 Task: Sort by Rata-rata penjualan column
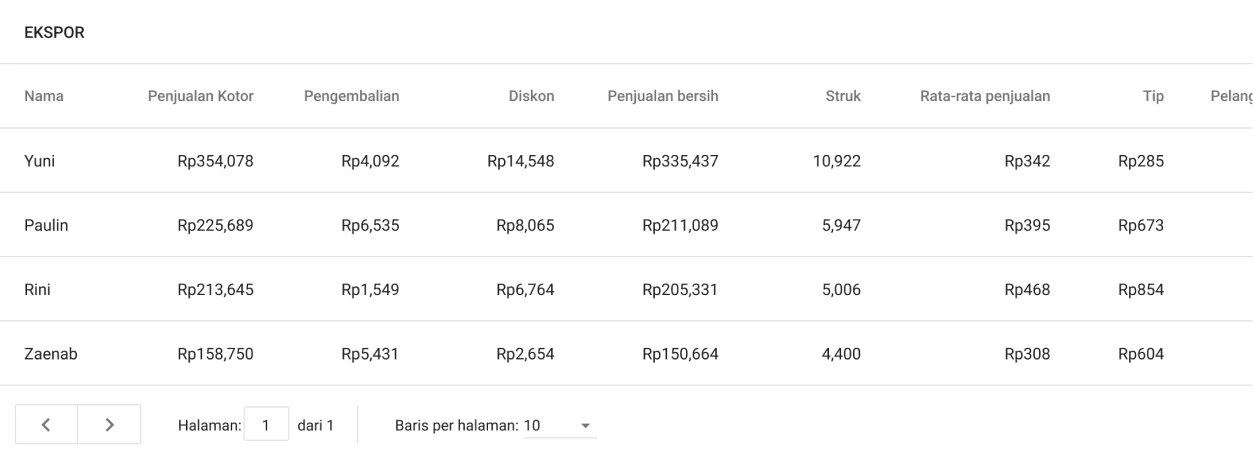(x=985, y=97)
